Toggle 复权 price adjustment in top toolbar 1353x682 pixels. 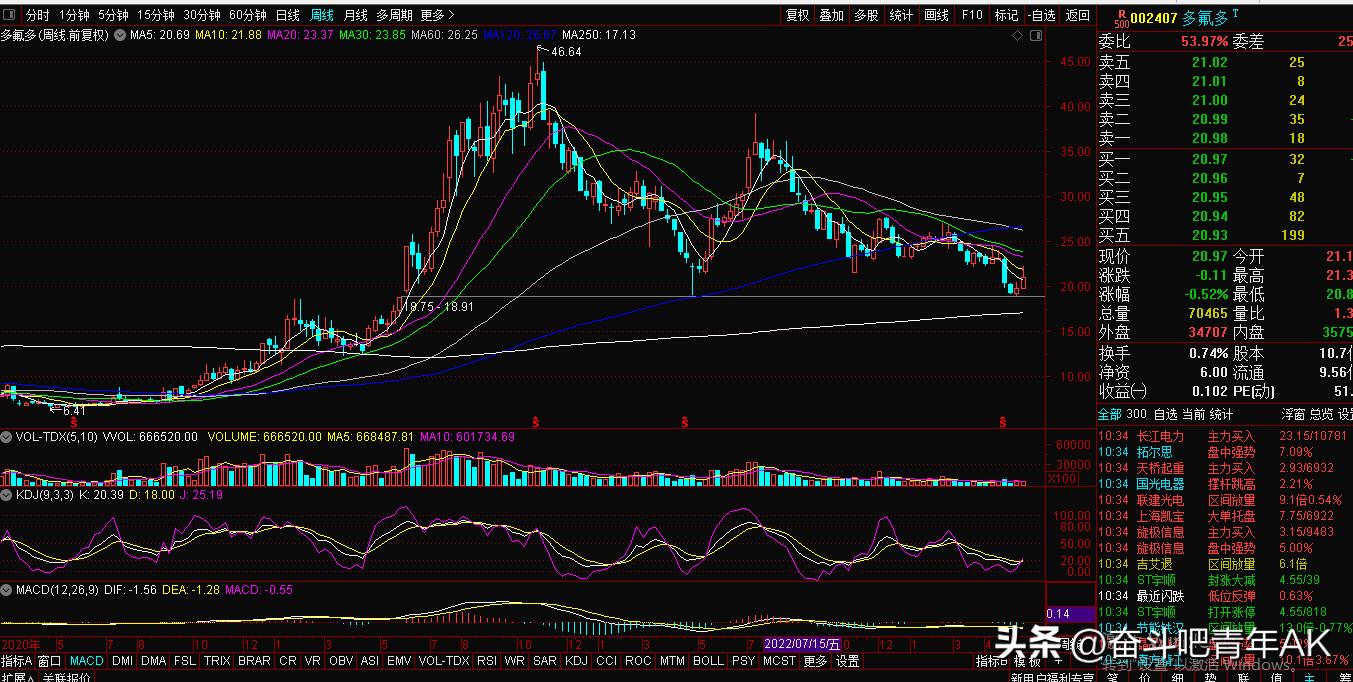[797, 15]
